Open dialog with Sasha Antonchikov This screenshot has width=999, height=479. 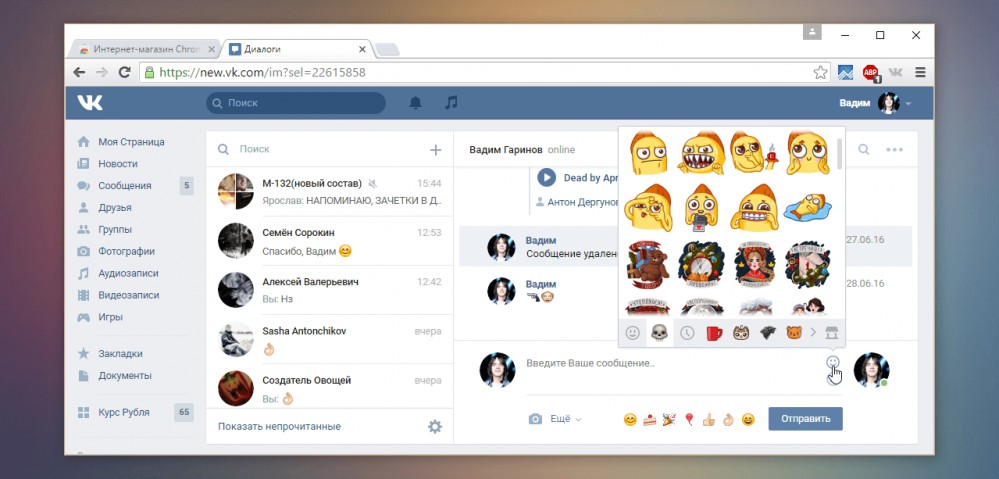click(329, 339)
